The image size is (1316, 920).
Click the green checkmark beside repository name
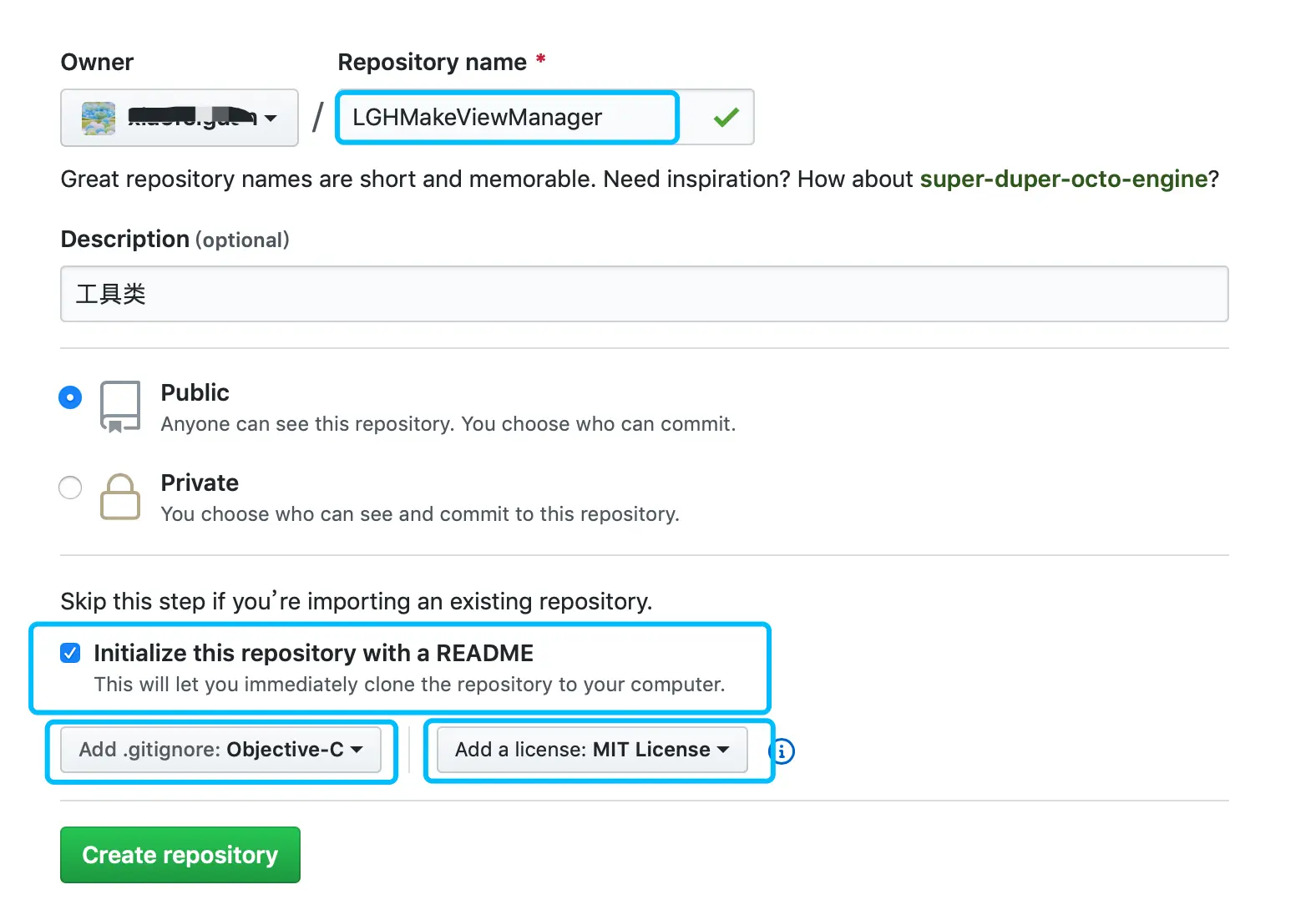726,118
